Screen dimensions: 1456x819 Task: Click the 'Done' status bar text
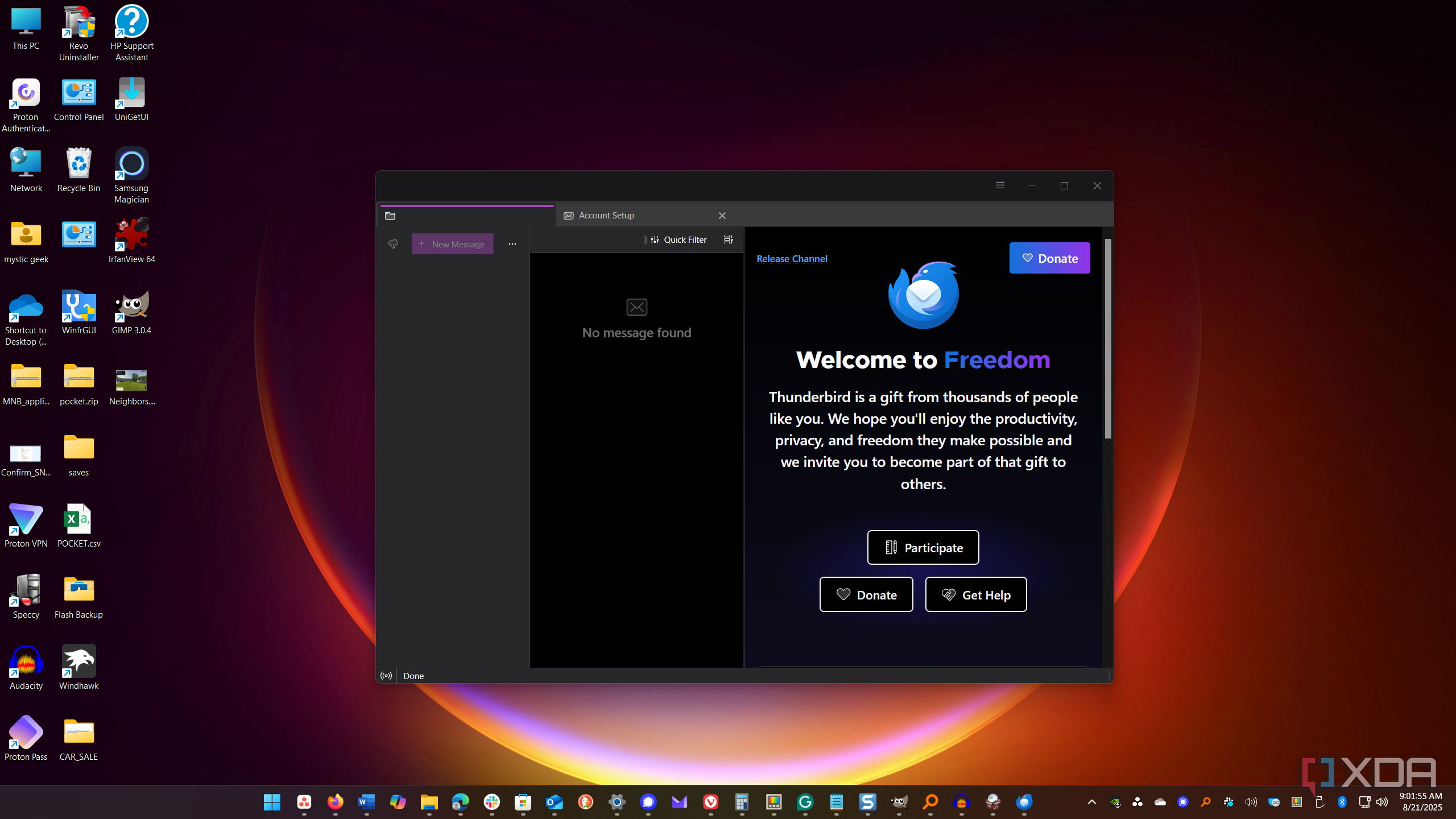point(413,676)
